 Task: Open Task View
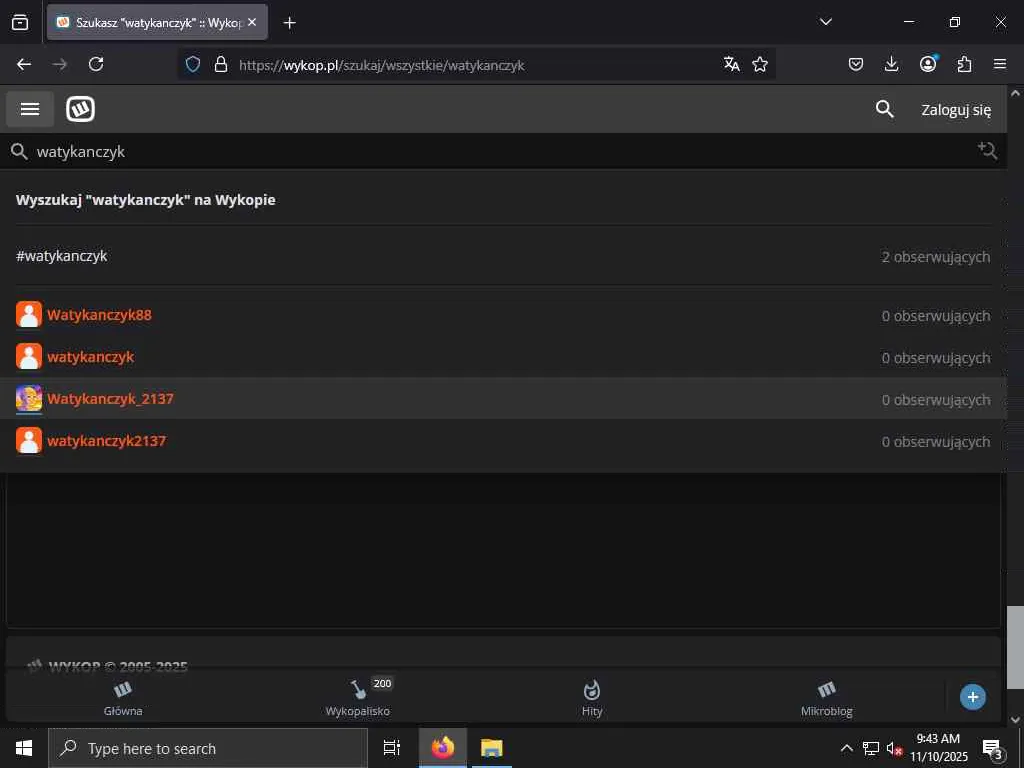(391, 748)
